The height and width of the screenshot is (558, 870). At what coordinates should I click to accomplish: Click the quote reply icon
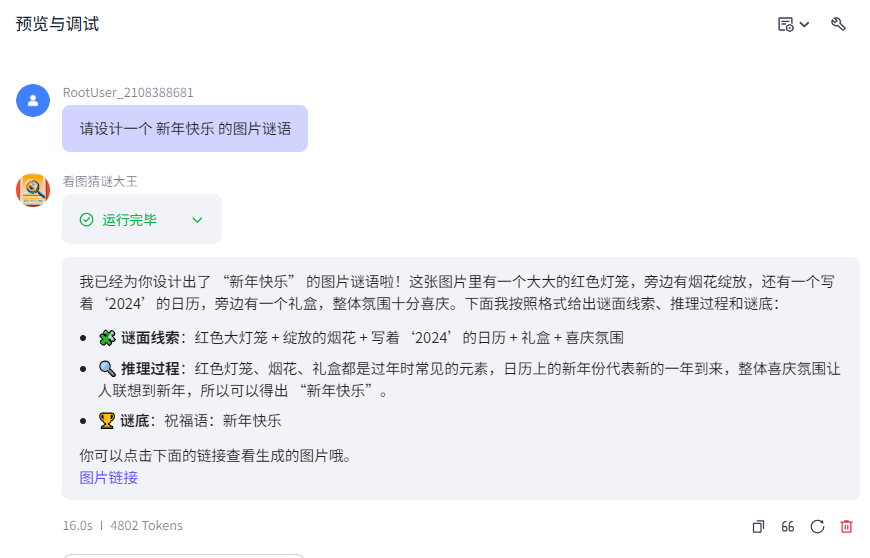(x=788, y=526)
